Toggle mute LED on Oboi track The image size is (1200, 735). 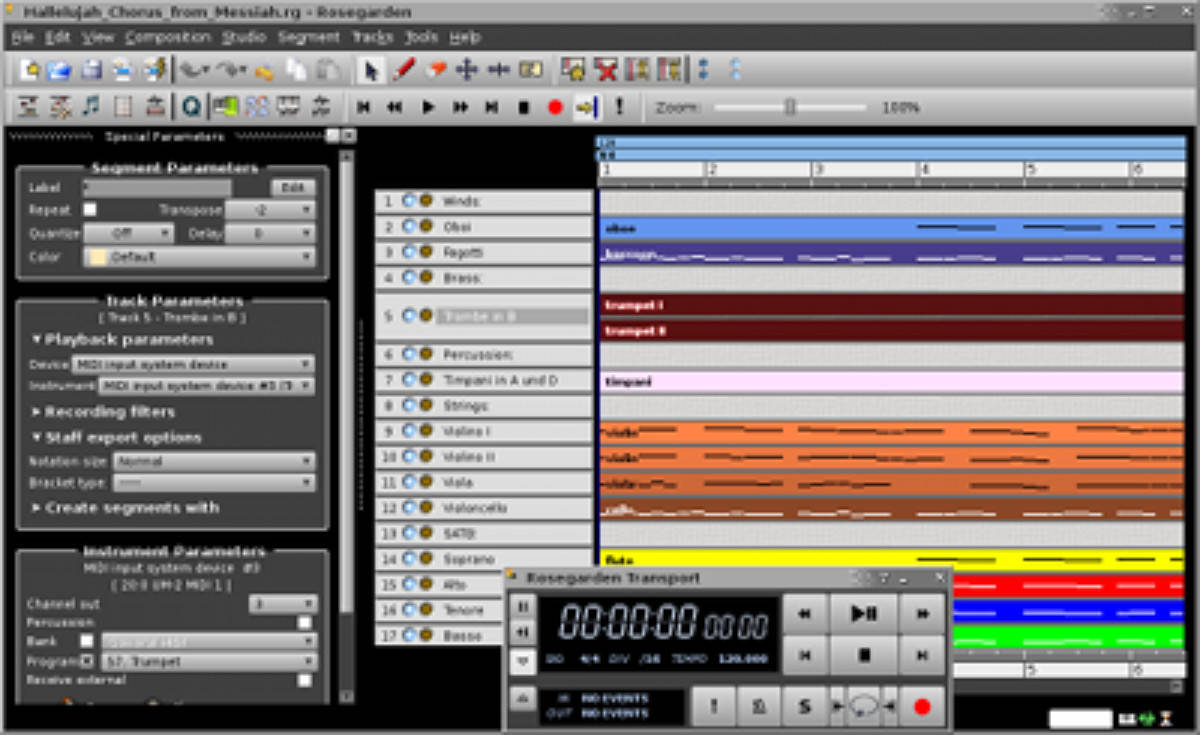(x=409, y=227)
